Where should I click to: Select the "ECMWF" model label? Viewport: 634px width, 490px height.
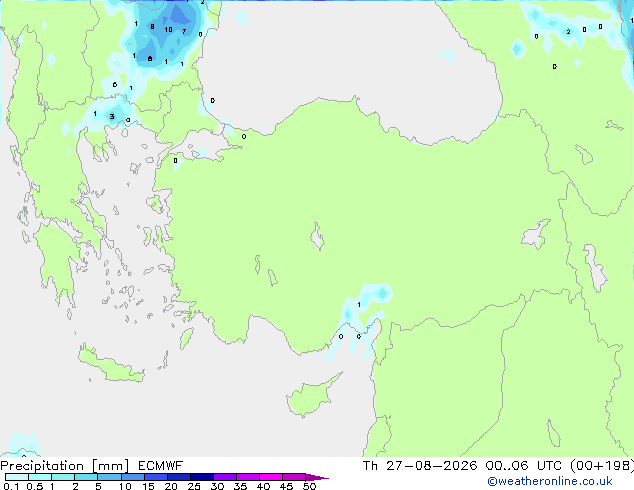click(x=160, y=466)
